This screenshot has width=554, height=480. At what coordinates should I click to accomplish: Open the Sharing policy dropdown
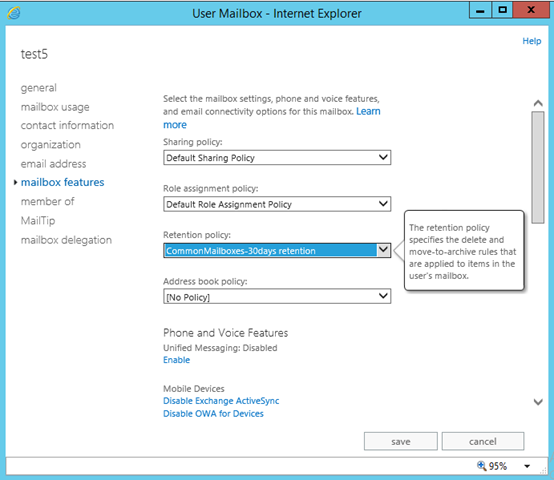click(277, 158)
